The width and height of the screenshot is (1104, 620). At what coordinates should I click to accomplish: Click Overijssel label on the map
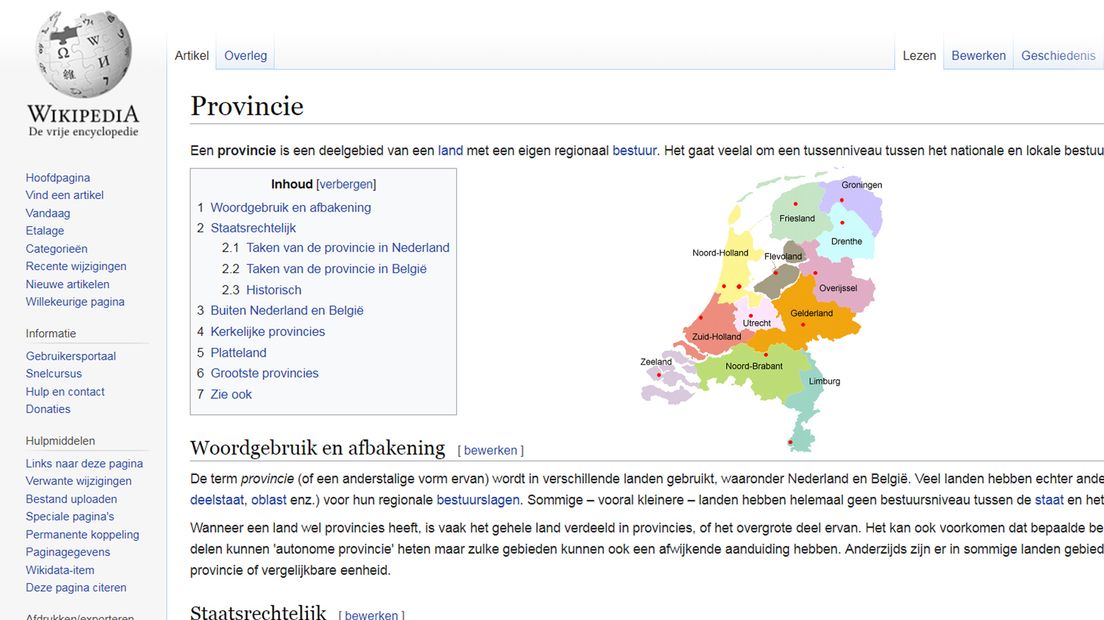click(x=838, y=288)
